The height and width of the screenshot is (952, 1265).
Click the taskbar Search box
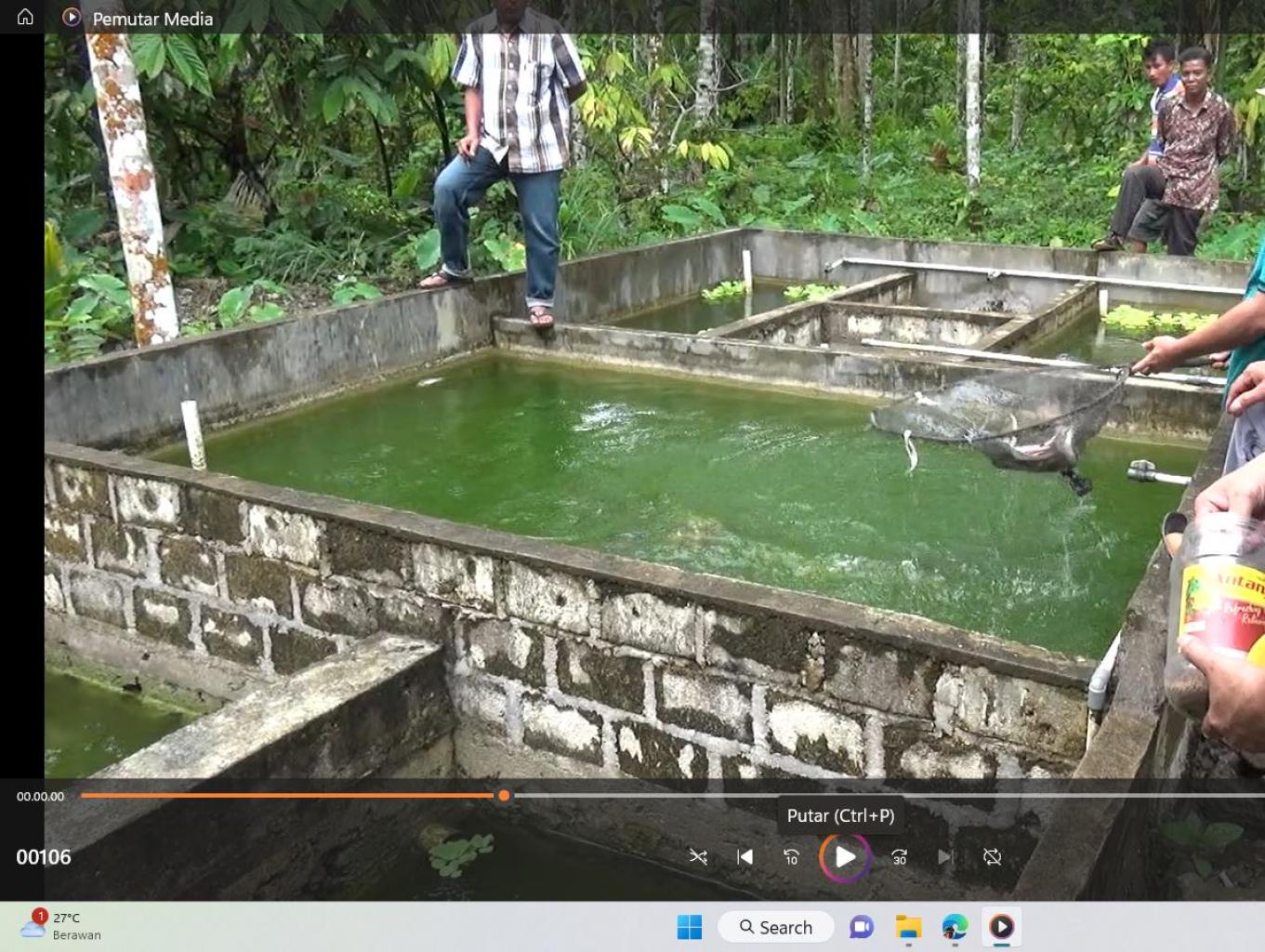(x=776, y=927)
